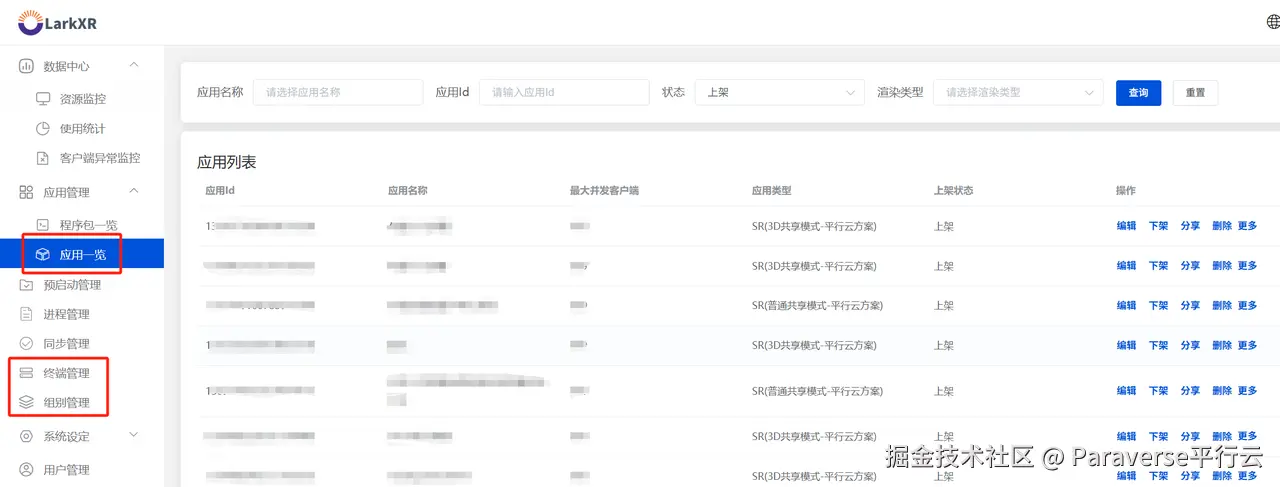Viewport: 1280px width, 487px height.
Task: Focus the 请选择应用名称 field
Action: (338, 92)
